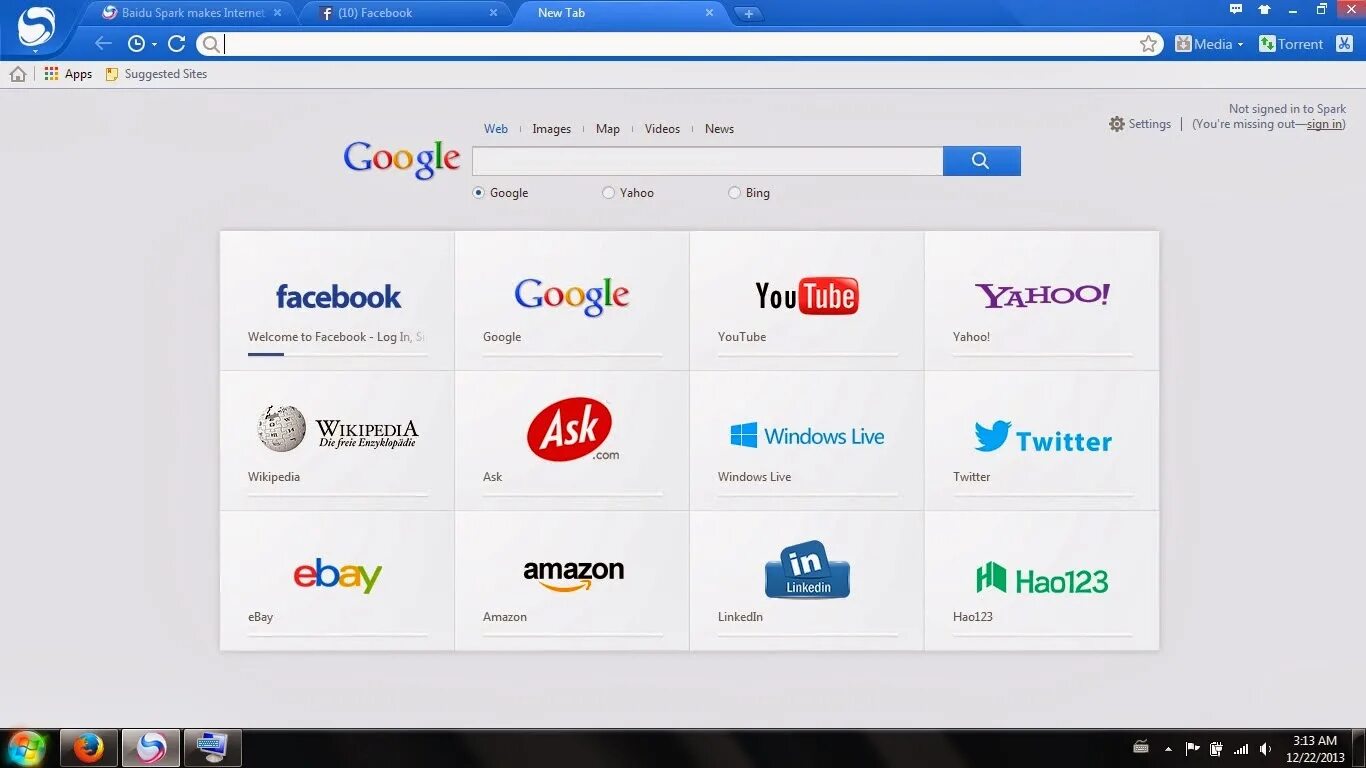Open the taskbar clock showing 3:13 AM
The image size is (1366, 768).
(x=1315, y=748)
